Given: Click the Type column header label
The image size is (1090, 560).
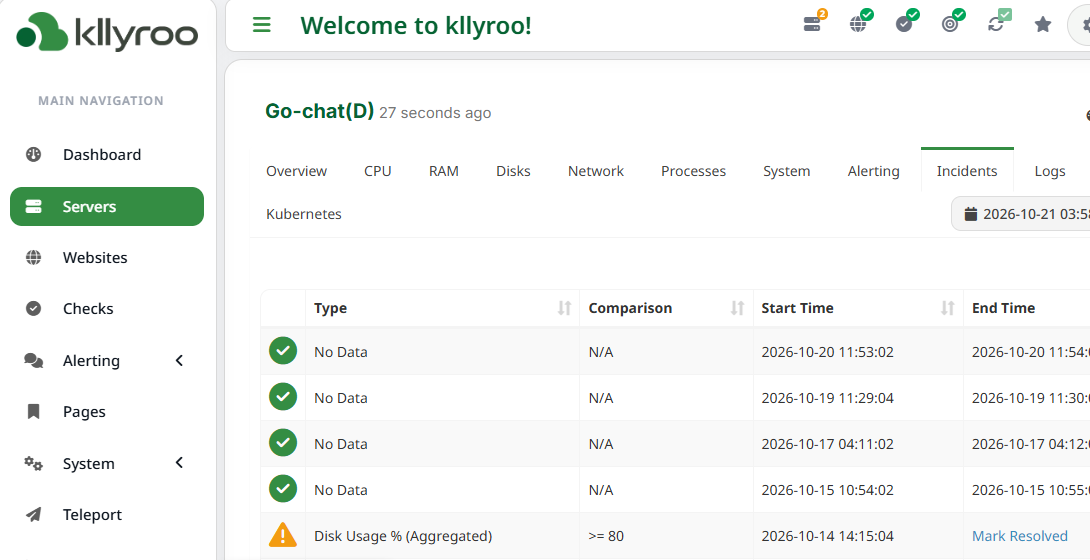Looking at the screenshot, I should coord(330,308).
